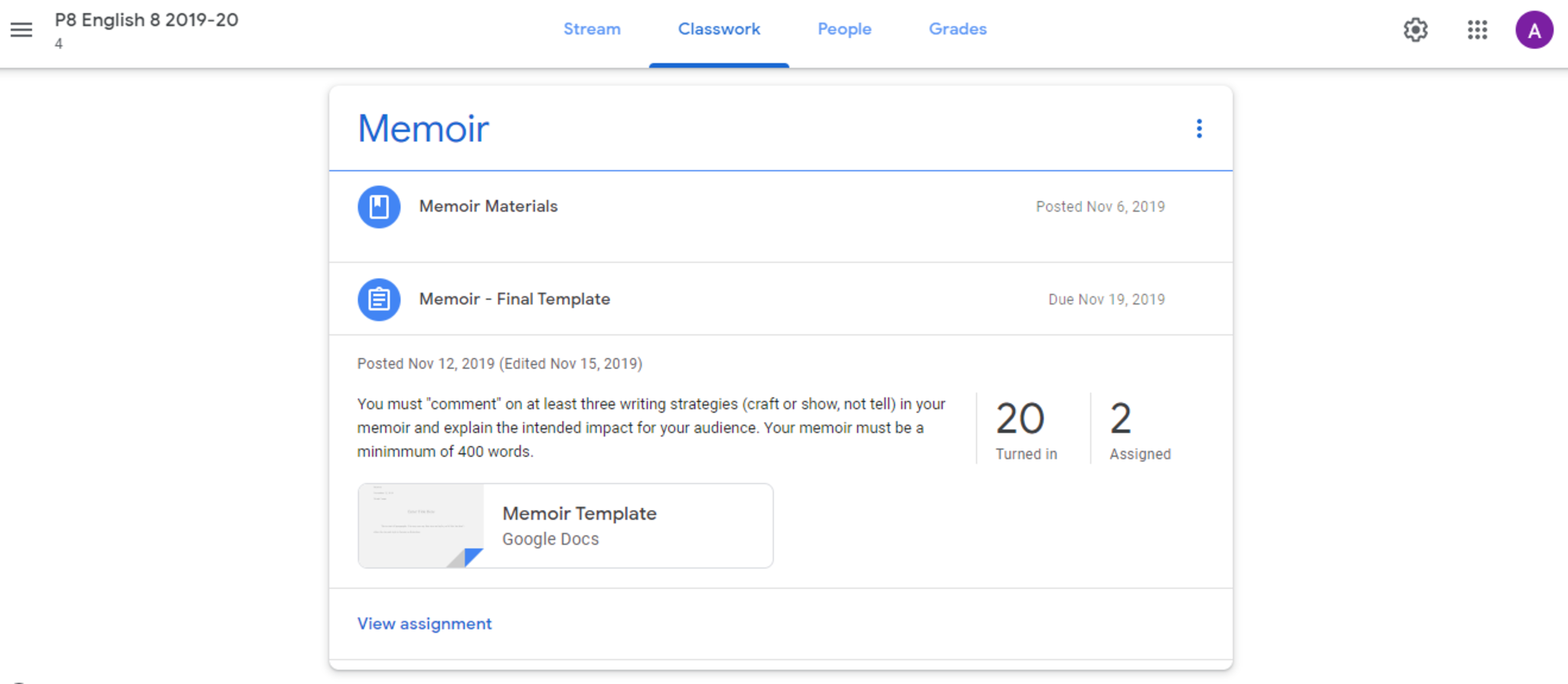Switch to the Stream tab
Screen dimensions: 1568x684
tap(592, 29)
